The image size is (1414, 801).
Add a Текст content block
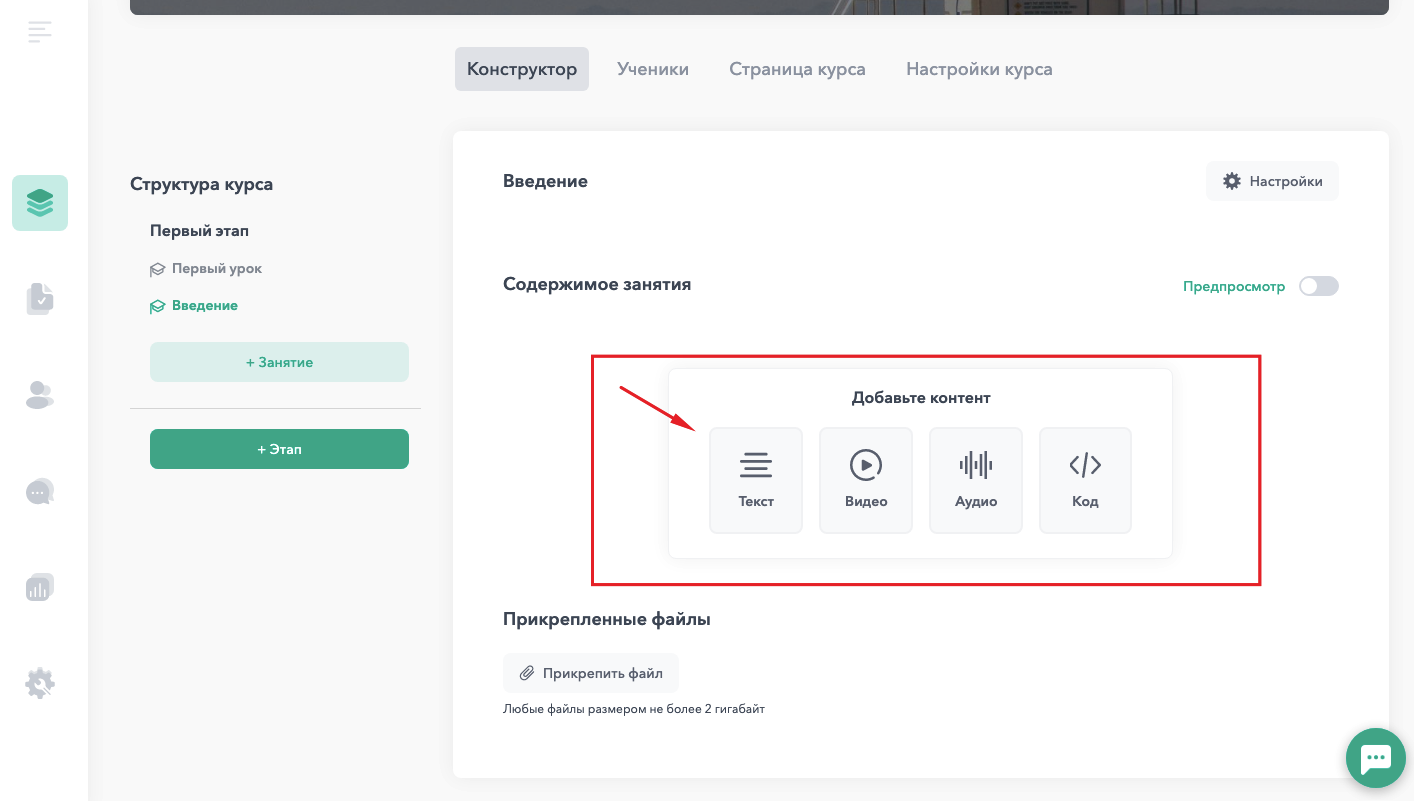tap(756, 480)
